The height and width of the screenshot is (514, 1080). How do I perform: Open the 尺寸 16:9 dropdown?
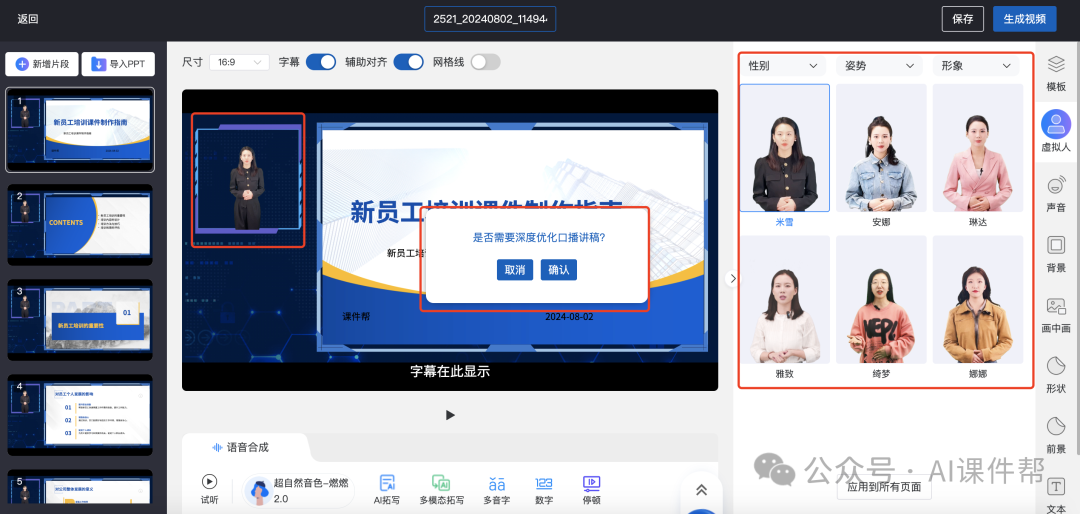click(x=239, y=62)
